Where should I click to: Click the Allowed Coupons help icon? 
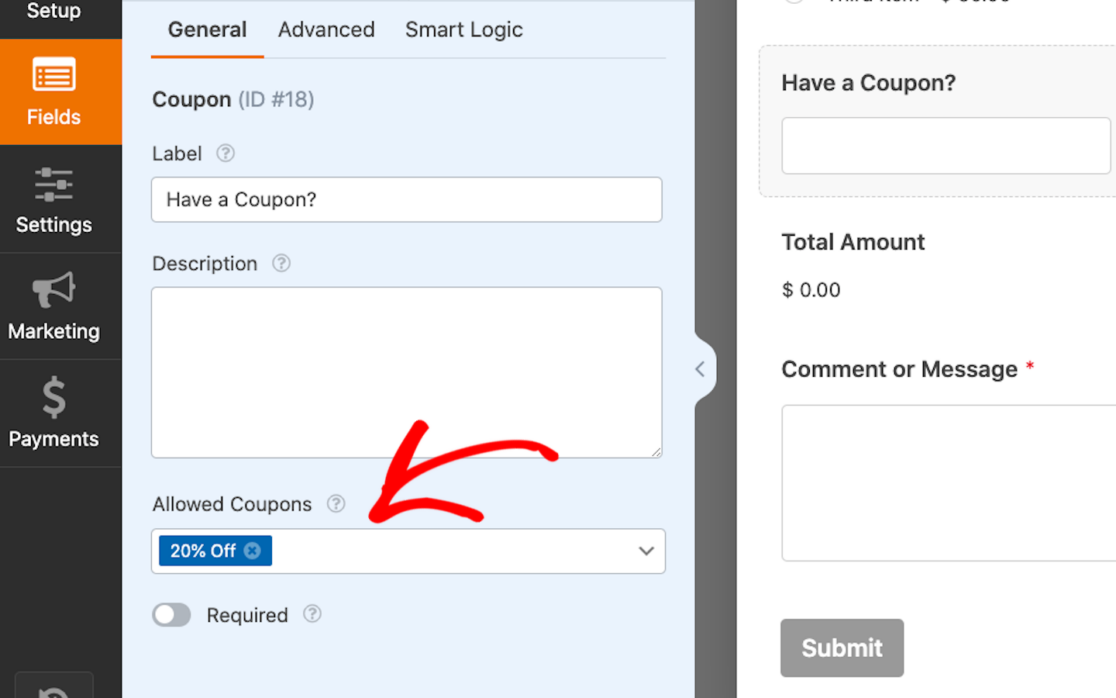[x=336, y=504]
